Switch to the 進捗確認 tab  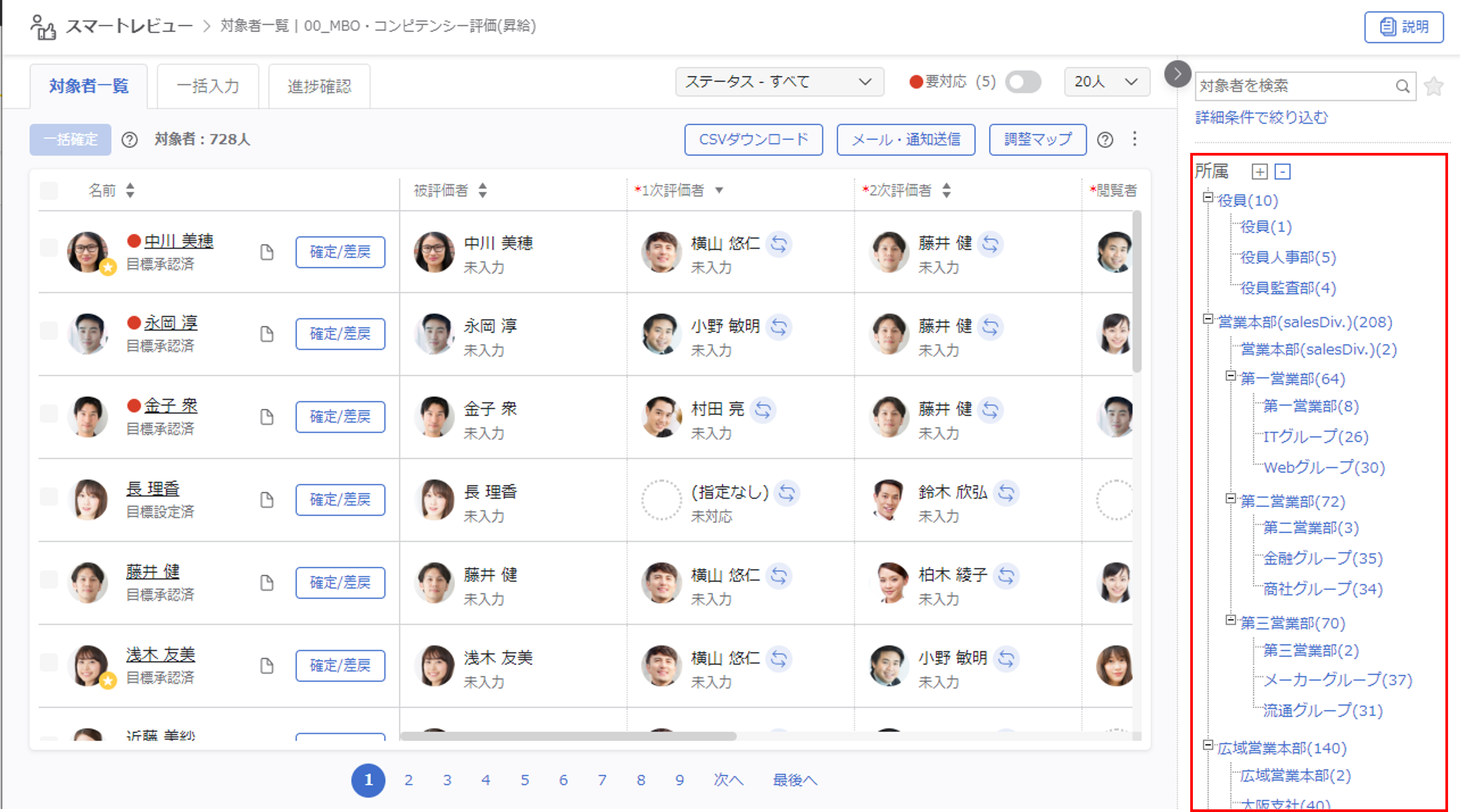[x=319, y=86]
